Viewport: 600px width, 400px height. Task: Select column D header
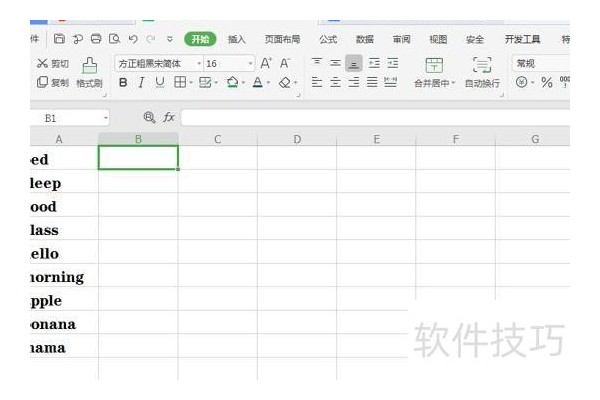pyautogui.click(x=297, y=139)
